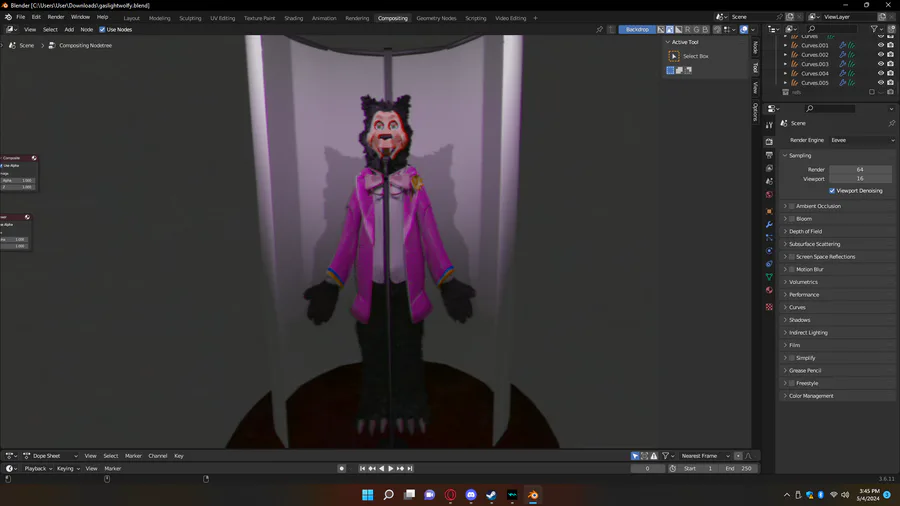This screenshot has height=506, width=900.
Task: Show the Color and Alpha backdrop channel
Action: 661,29
